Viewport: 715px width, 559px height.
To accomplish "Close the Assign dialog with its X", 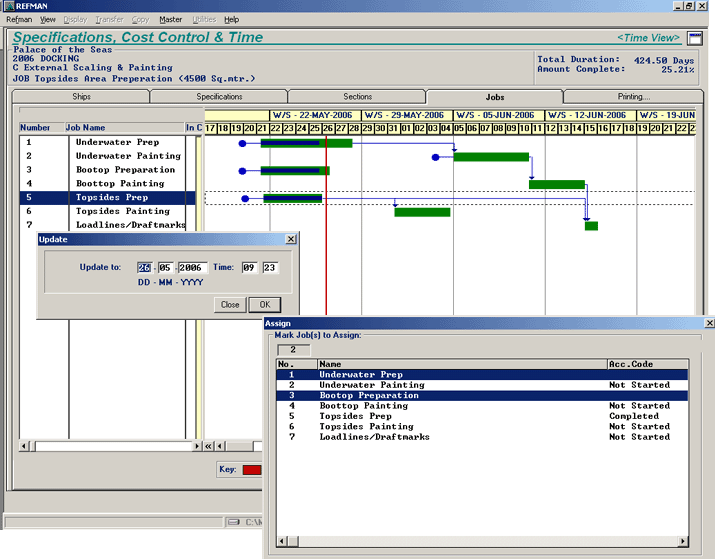I will click(x=709, y=324).
